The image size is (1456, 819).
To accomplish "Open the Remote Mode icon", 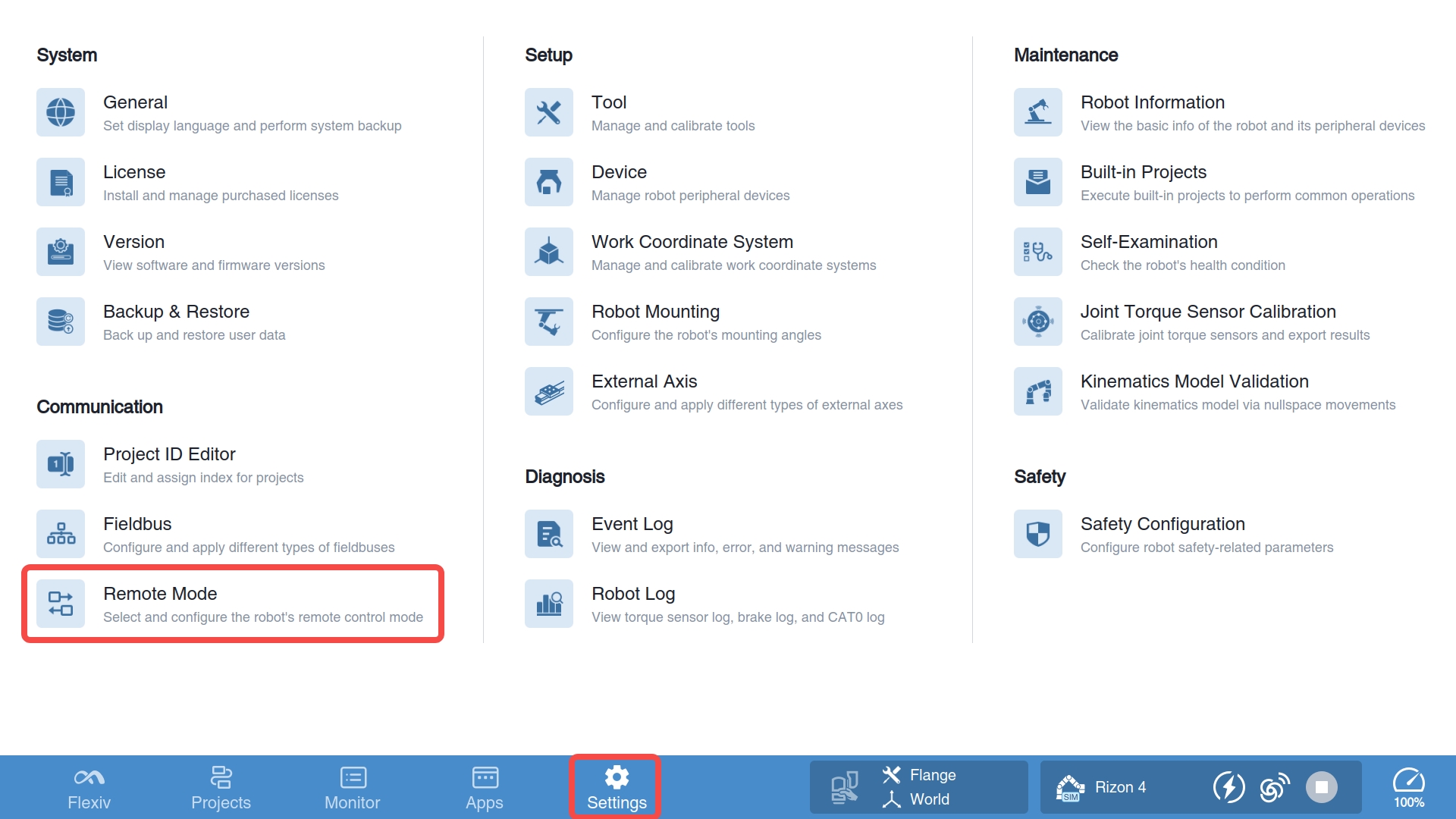I will coord(61,604).
